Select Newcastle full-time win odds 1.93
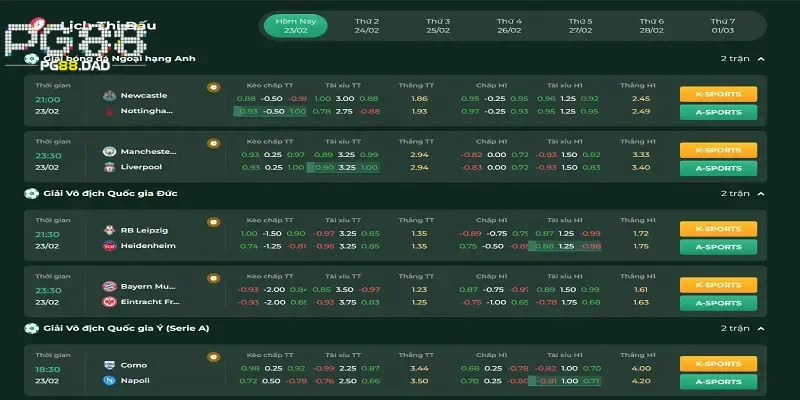Image resolution: width=800 pixels, height=400 pixels. (x=419, y=111)
